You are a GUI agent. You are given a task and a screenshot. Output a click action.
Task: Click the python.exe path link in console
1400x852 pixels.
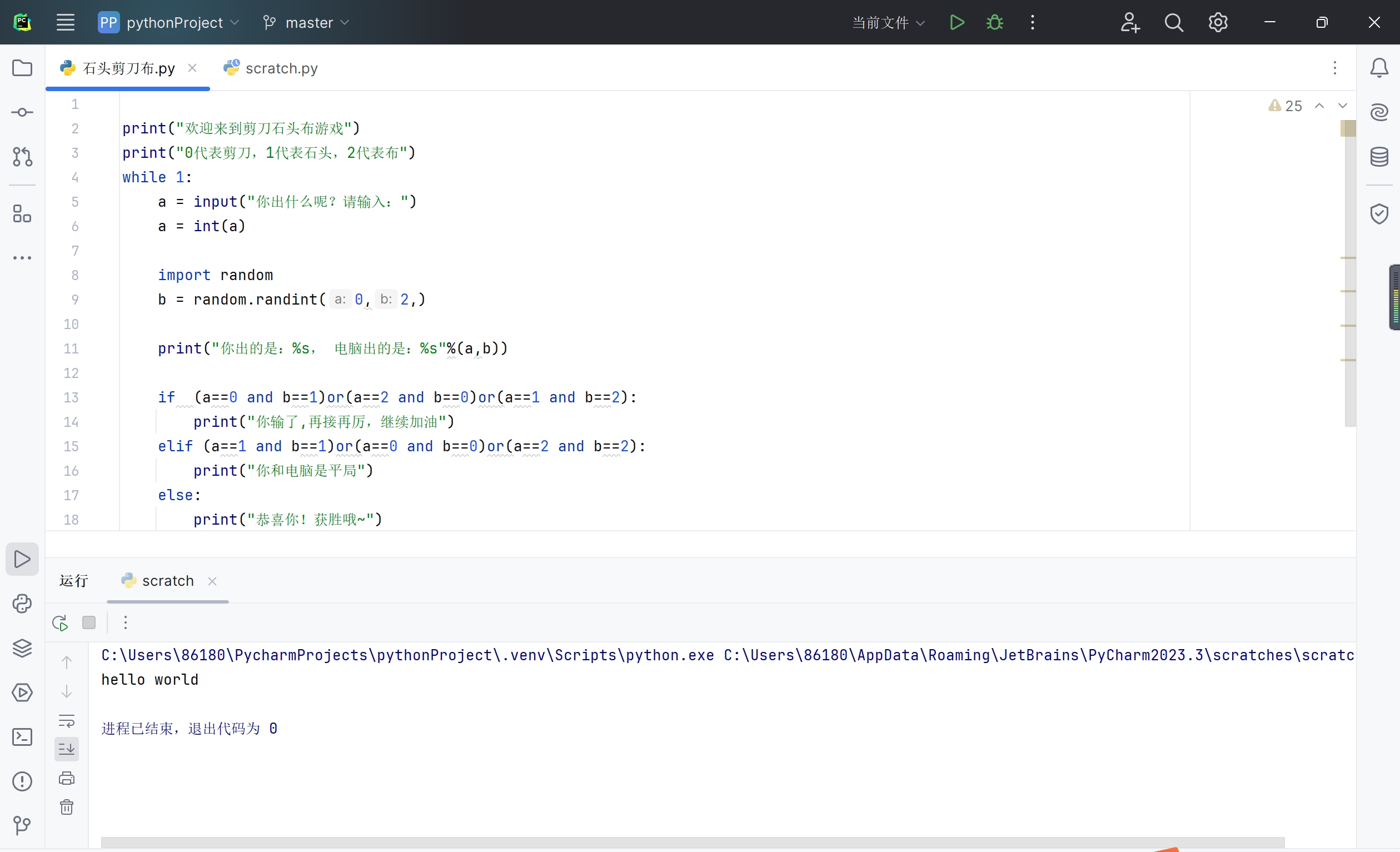(x=407, y=655)
